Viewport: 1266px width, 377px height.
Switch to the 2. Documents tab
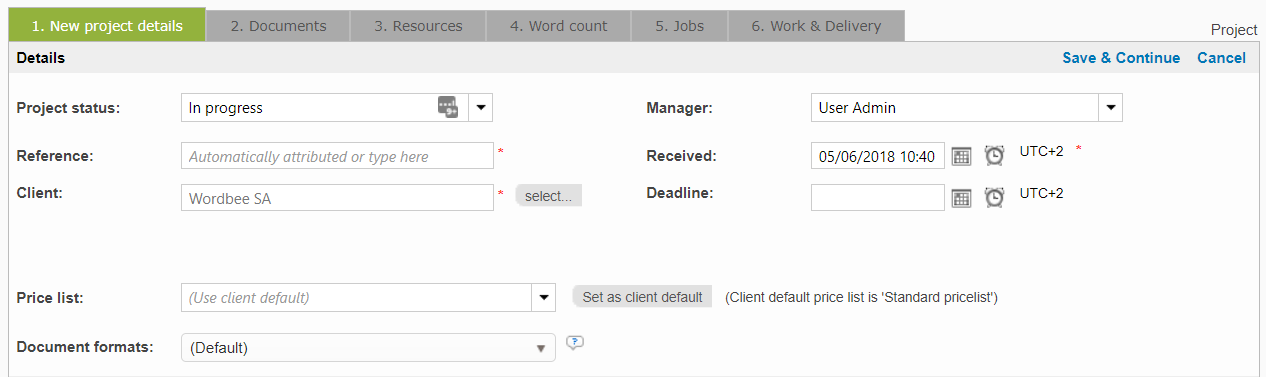tap(278, 26)
